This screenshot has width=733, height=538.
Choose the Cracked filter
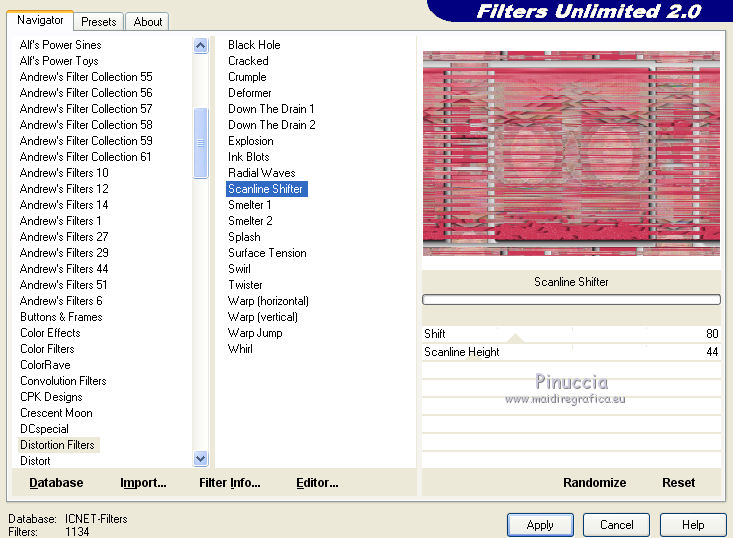tap(248, 61)
